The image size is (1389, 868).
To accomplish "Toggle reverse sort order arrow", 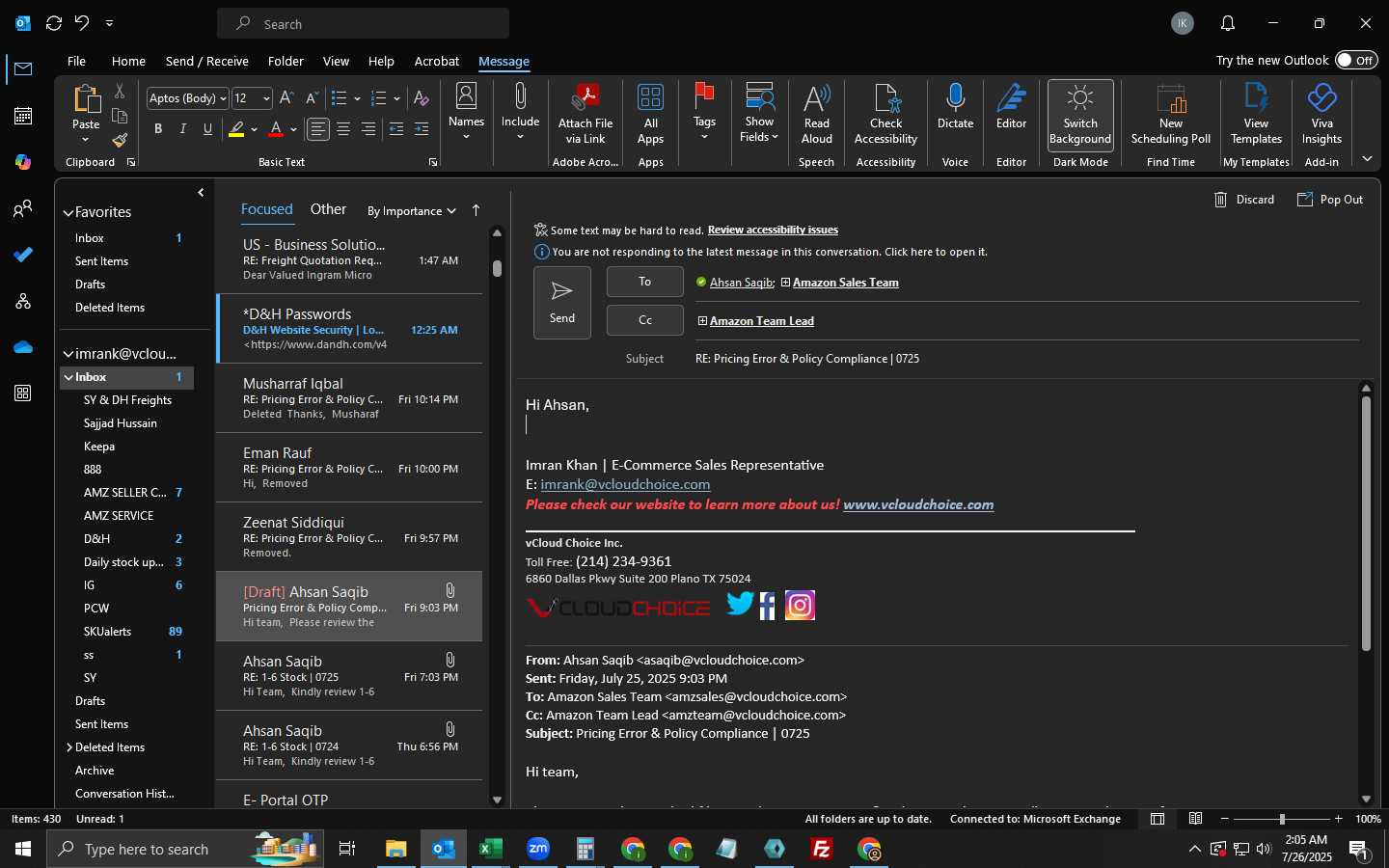I will pyautogui.click(x=476, y=210).
